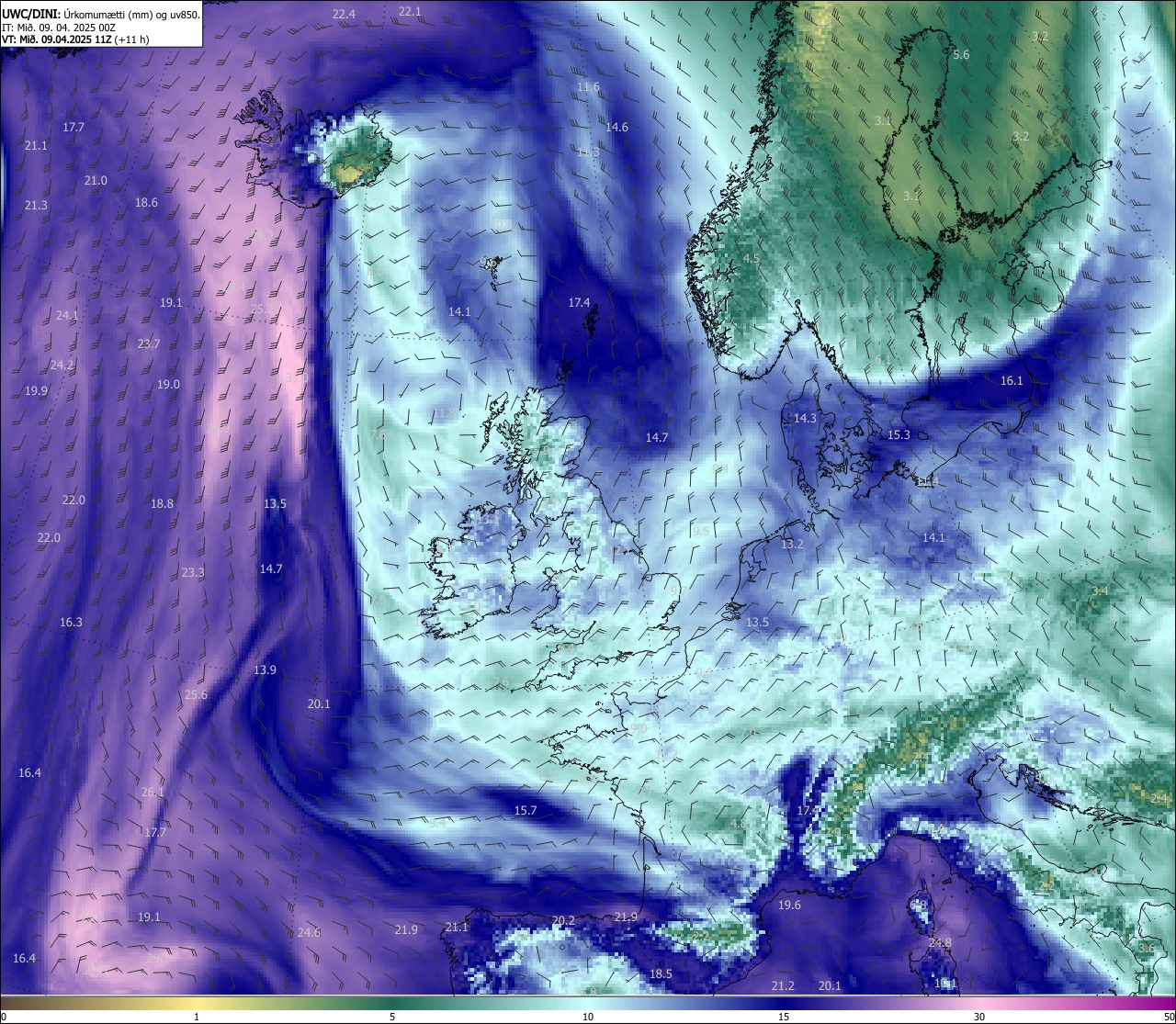This screenshot has height=1024, width=1176.
Task: Click the 4.5 value over Norway
Action: pyautogui.click(x=751, y=259)
